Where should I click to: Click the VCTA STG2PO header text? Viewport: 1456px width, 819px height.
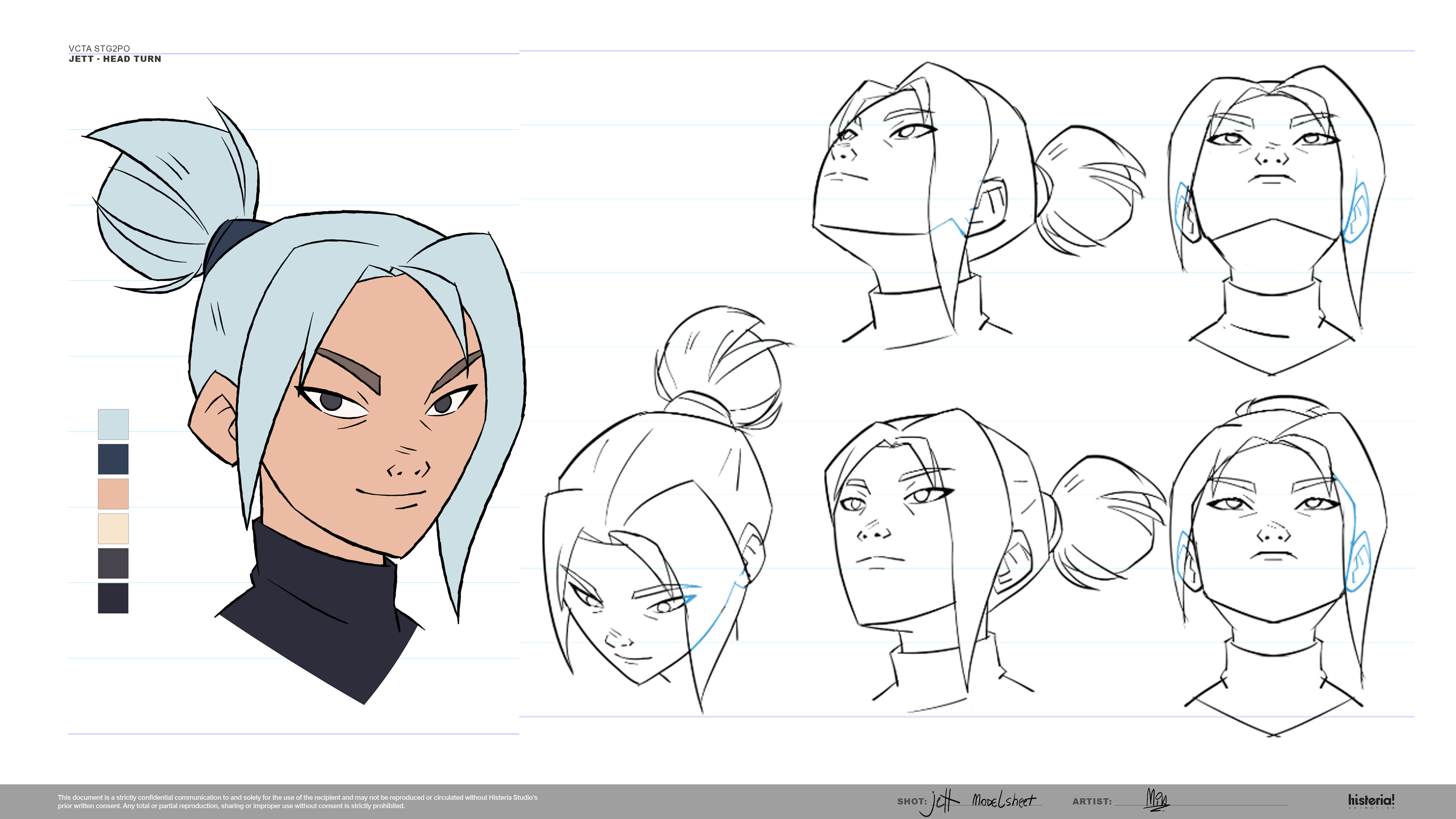coord(99,49)
